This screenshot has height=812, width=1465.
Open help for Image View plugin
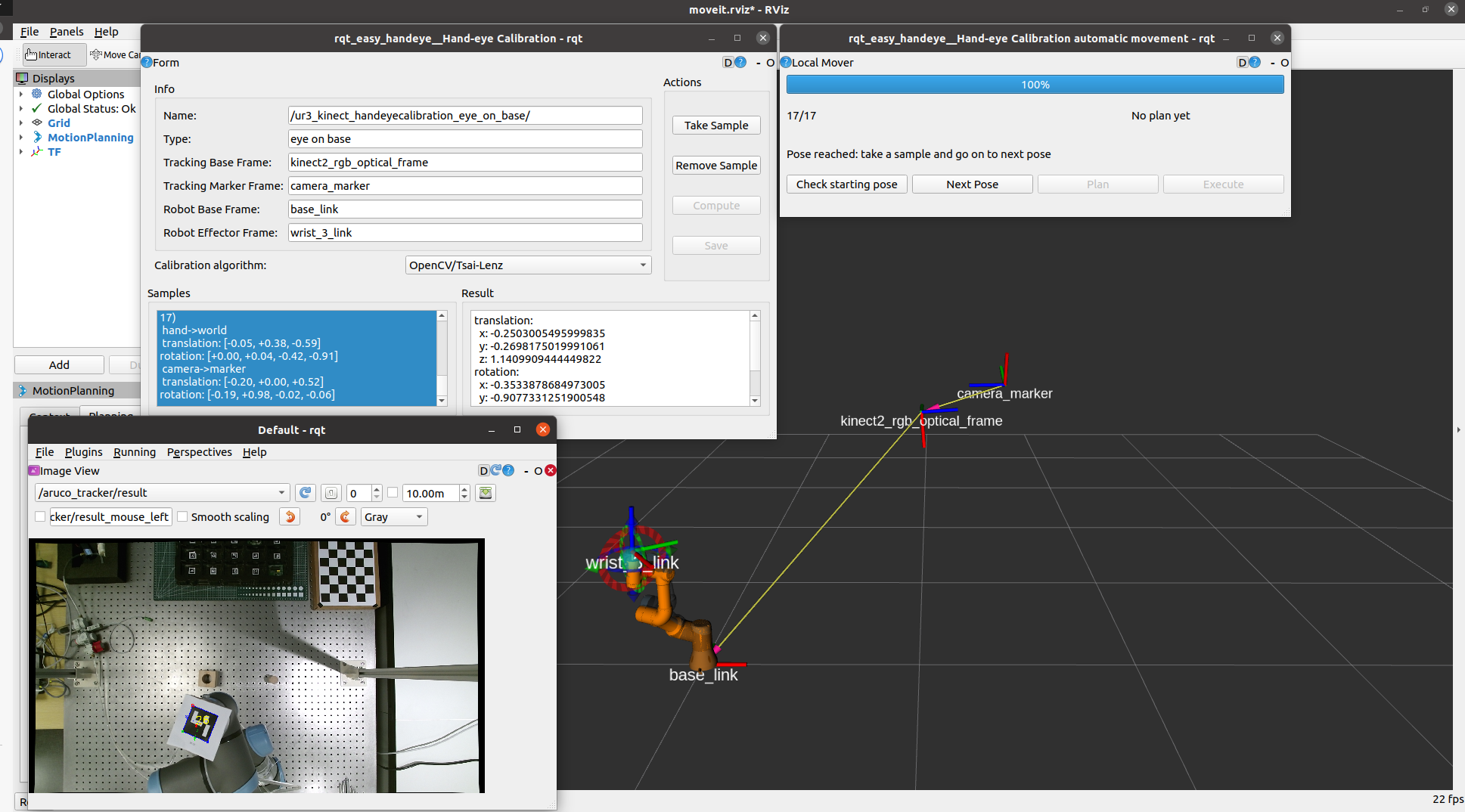(509, 470)
